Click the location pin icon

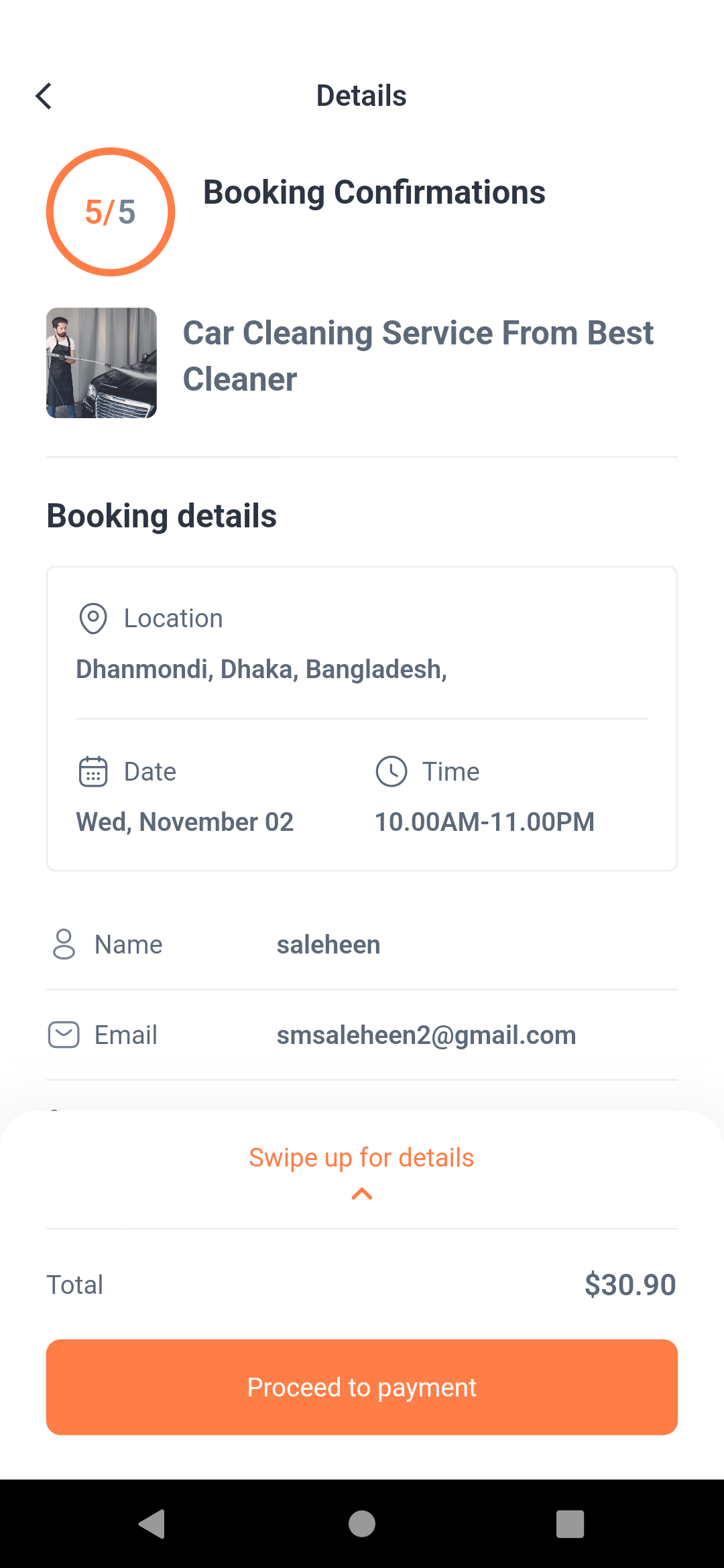tap(93, 618)
